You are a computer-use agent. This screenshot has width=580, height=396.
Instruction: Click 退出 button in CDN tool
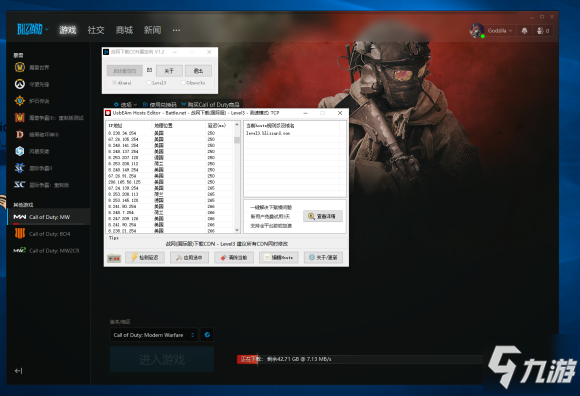pos(199,71)
